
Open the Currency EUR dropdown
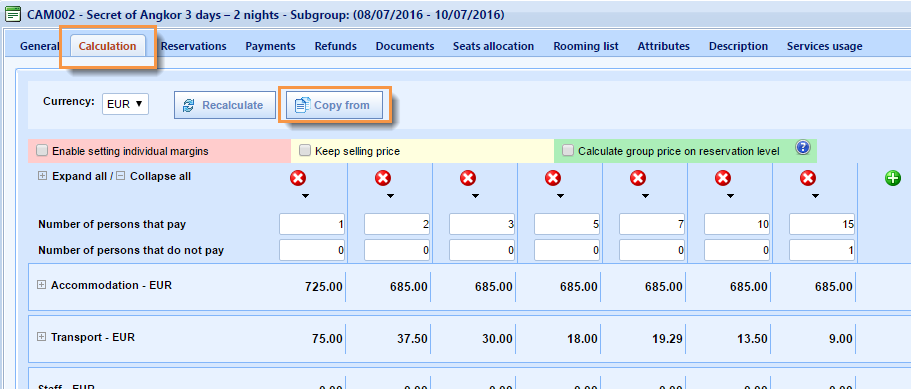(125, 105)
